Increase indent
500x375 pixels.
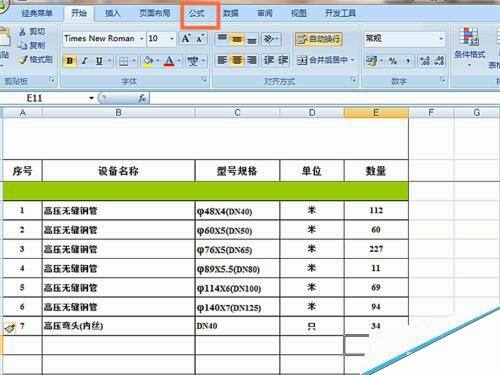pyautogui.click(x=283, y=60)
